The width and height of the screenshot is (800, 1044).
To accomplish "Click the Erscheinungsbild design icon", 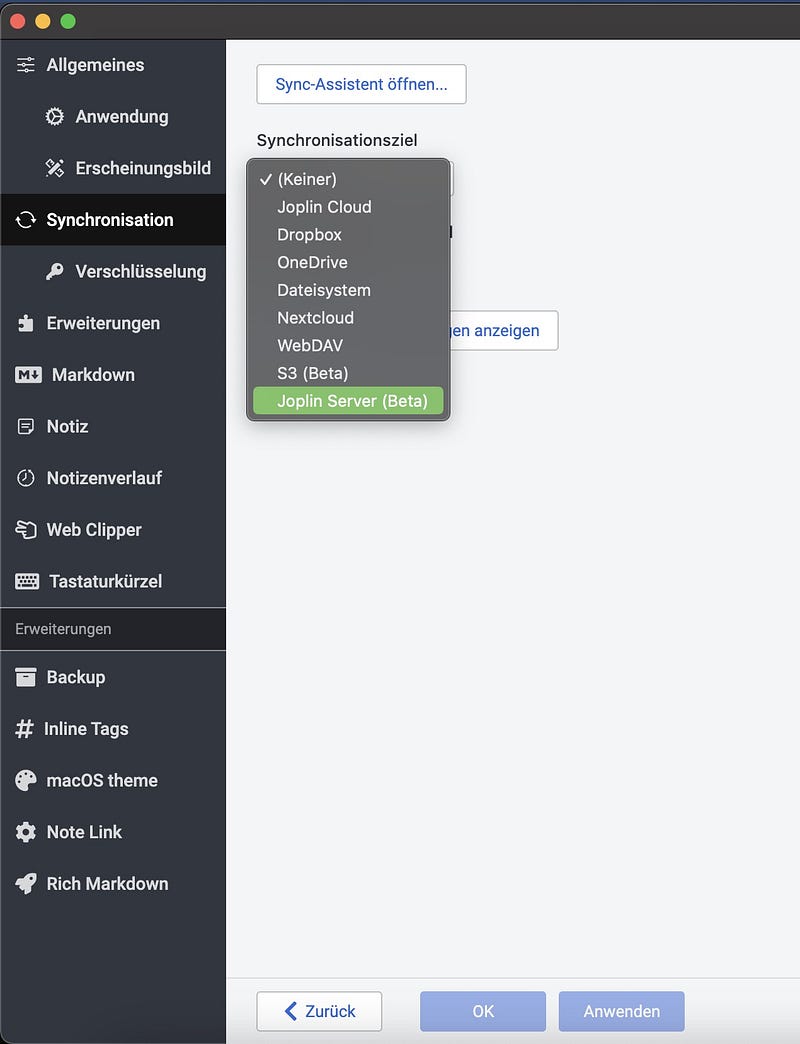I will click(x=55, y=168).
